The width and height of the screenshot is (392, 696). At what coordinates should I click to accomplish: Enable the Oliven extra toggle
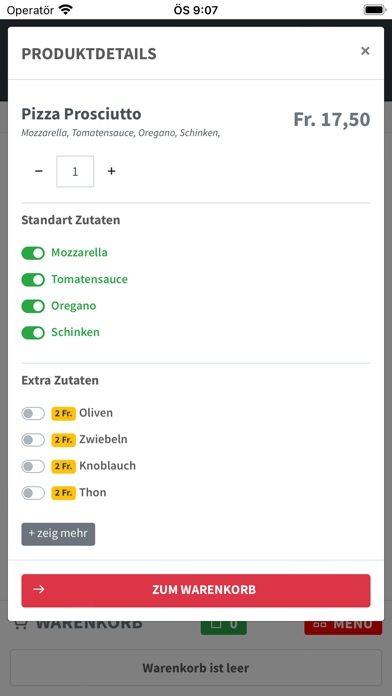33,414
